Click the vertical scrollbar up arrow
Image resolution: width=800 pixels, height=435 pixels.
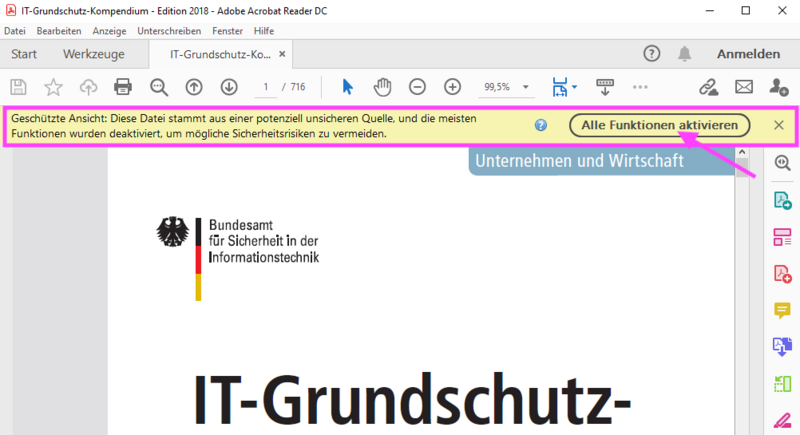click(x=742, y=152)
